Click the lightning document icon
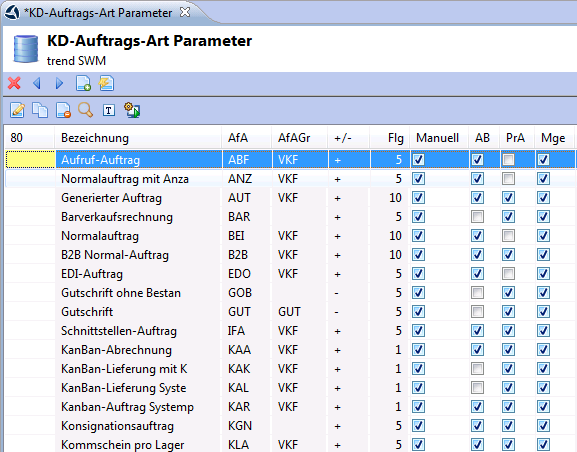Screen dimensions: 577x452 click(x=107, y=83)
